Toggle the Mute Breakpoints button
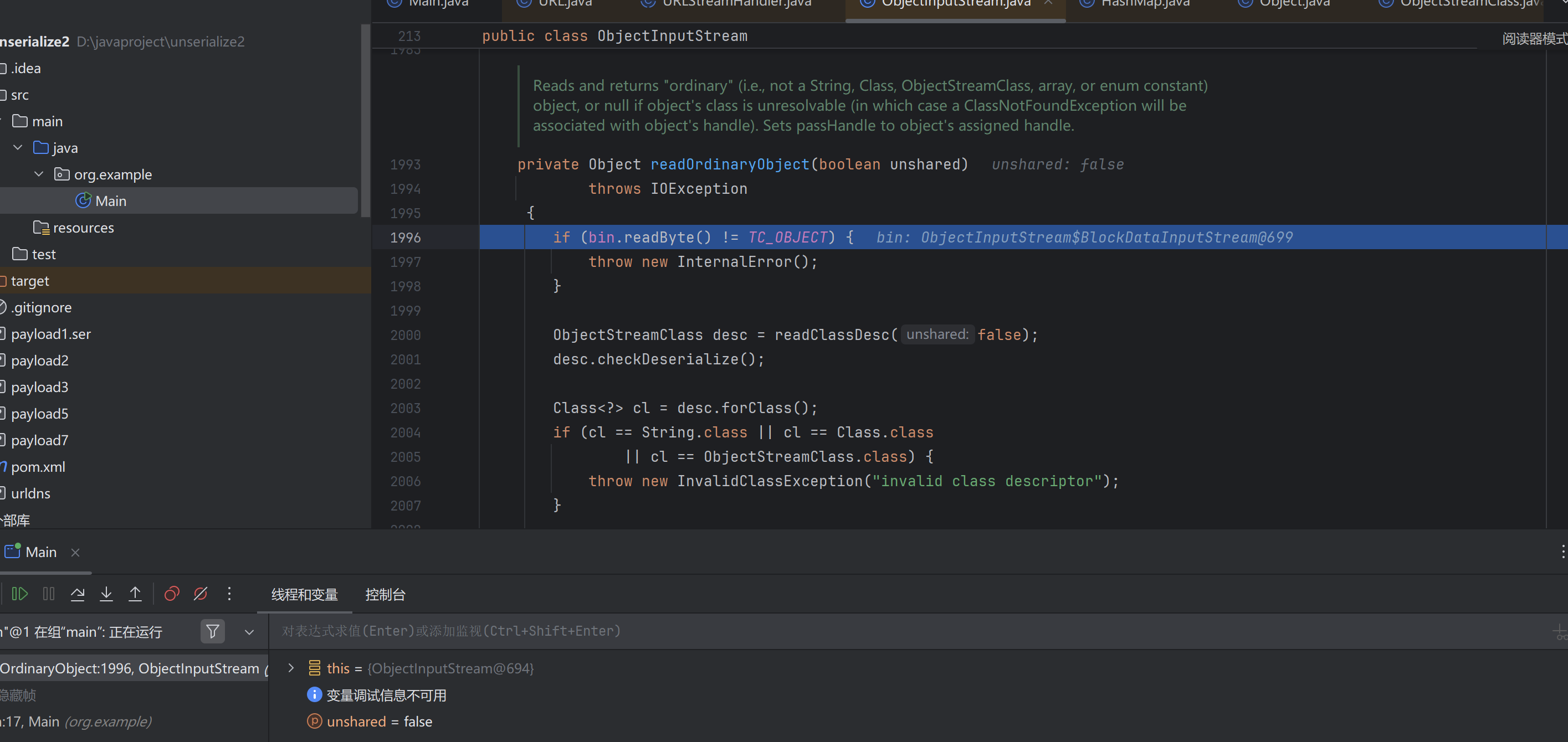 pos(200,594)
